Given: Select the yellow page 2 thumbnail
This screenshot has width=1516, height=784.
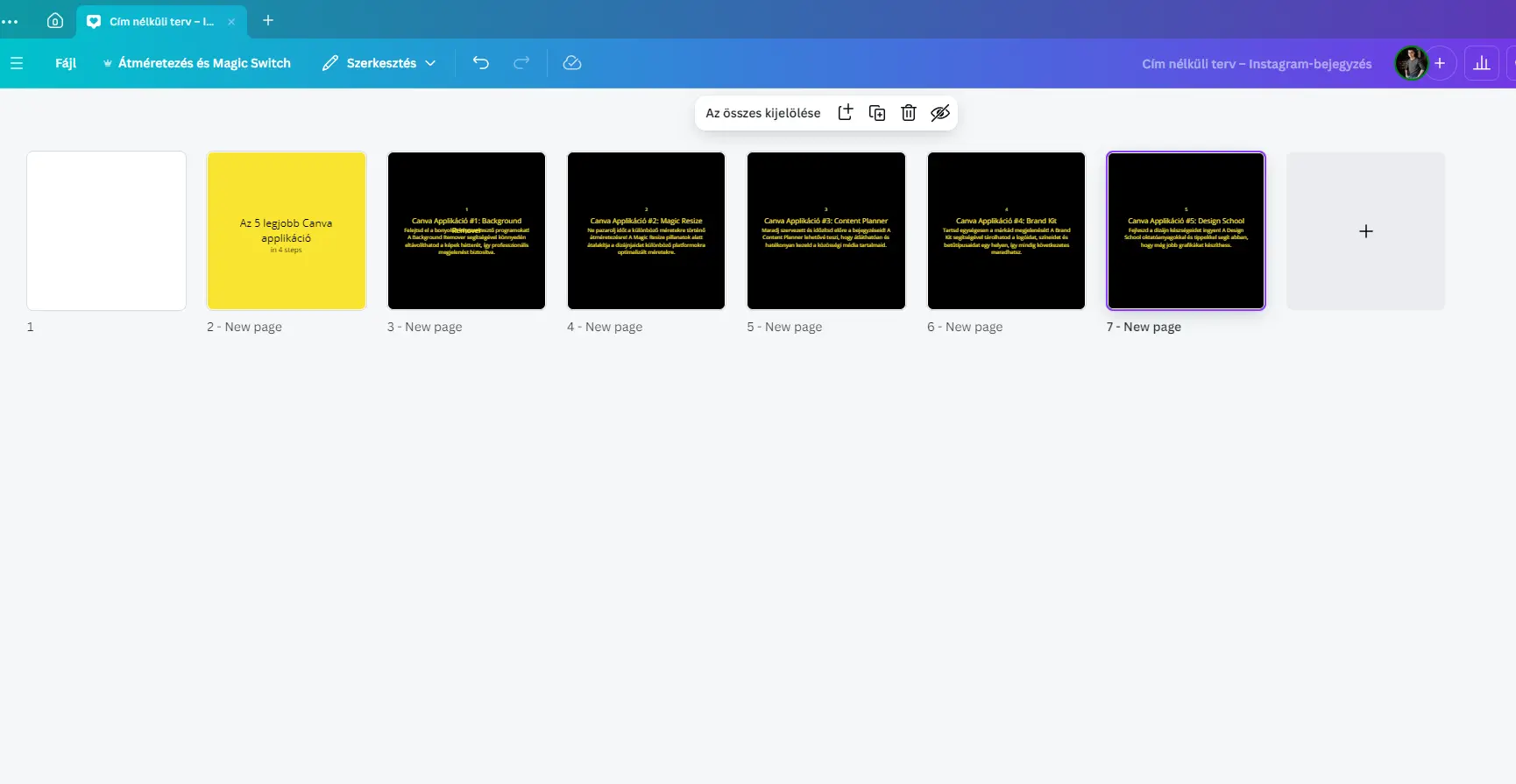Looking at the screenshot, I should tap(287, 230).
